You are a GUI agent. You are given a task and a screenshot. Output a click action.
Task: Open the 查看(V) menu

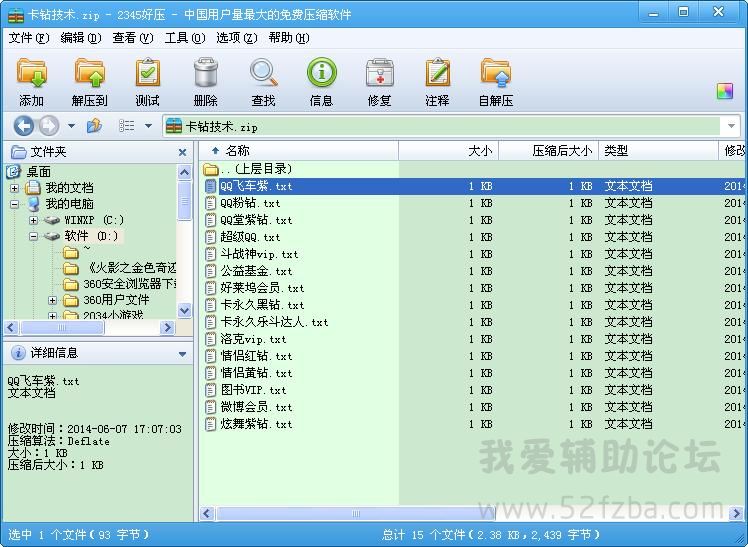click(x=133, y=38)
